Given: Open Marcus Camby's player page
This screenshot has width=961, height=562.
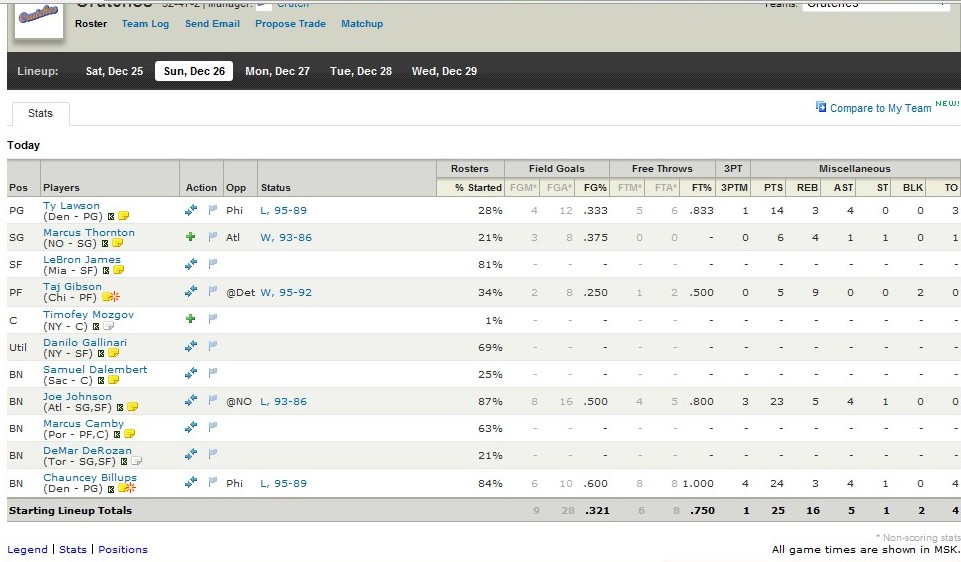Looking at the screenshot, I should 83,423.
